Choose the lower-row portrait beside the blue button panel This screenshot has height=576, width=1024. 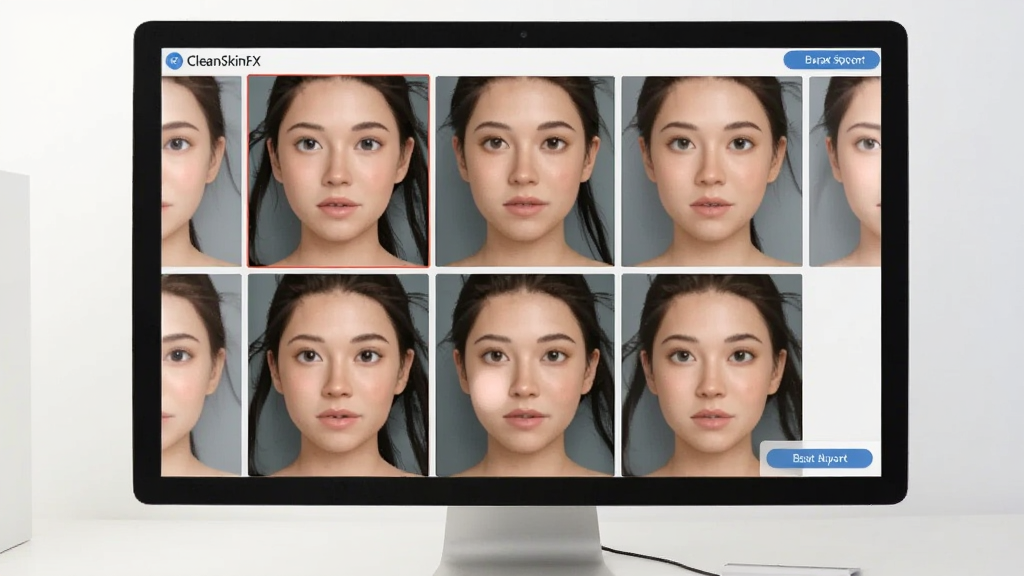pyautogui.click(x=712, y=375)
